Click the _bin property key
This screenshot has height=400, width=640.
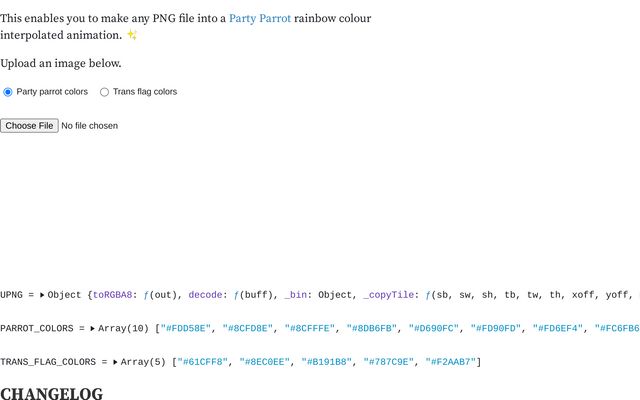point(296,295)
